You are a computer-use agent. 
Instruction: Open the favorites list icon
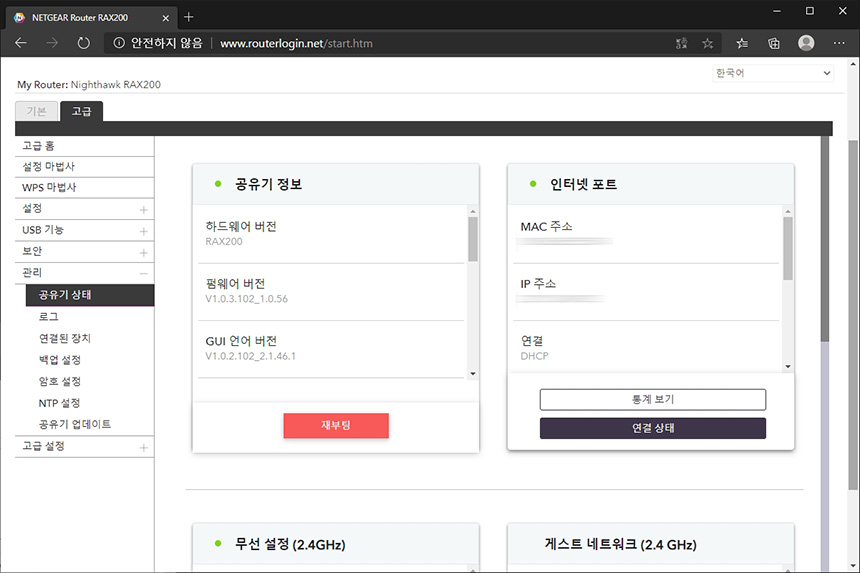(742, 43)
